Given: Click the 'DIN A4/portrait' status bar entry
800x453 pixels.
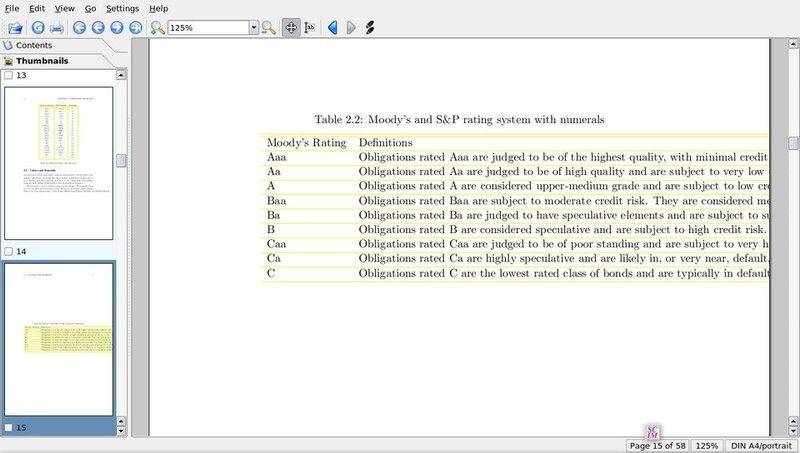Looking at the screenshot, I should pos(761,446).
